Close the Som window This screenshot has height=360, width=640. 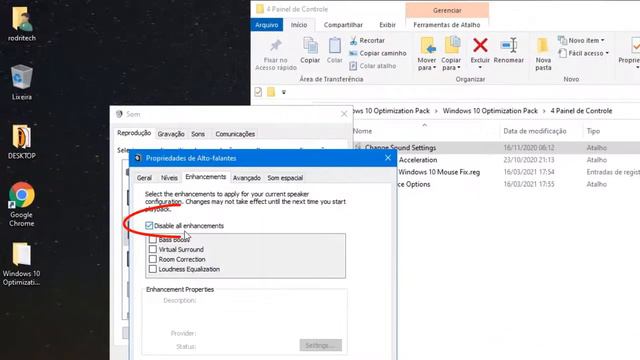pos(344,114)
